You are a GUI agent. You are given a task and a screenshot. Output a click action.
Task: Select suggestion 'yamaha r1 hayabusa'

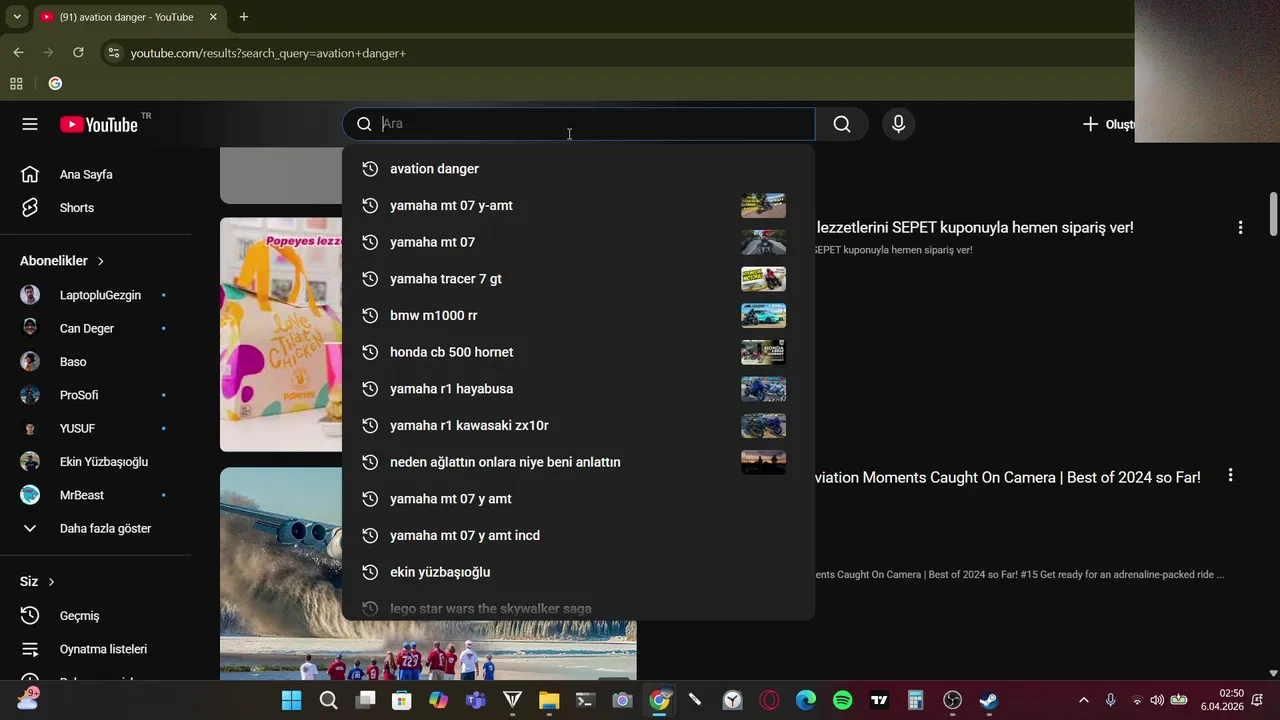point(578,389)
